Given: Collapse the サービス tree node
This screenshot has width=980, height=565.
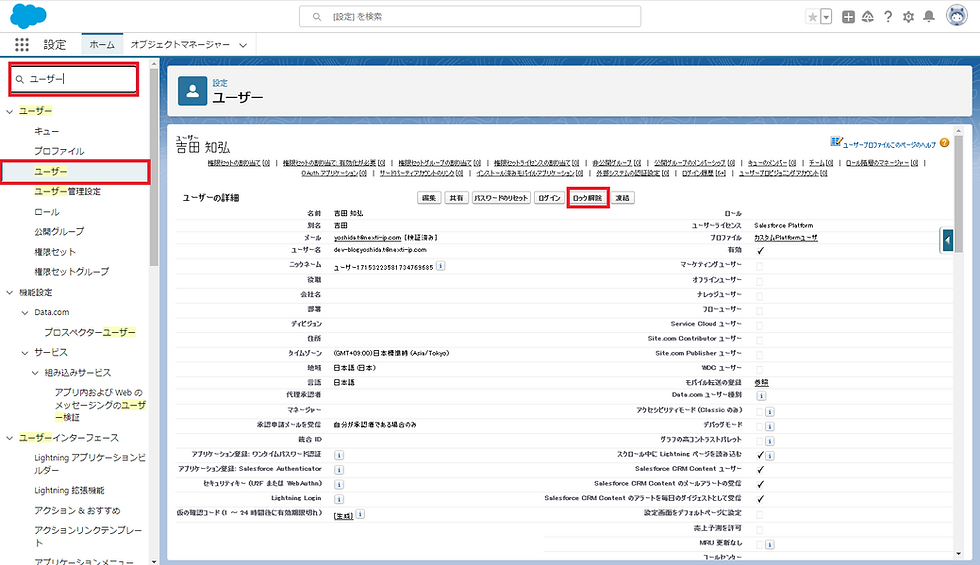Looking at the screenshot, I should tap(25, 353).
